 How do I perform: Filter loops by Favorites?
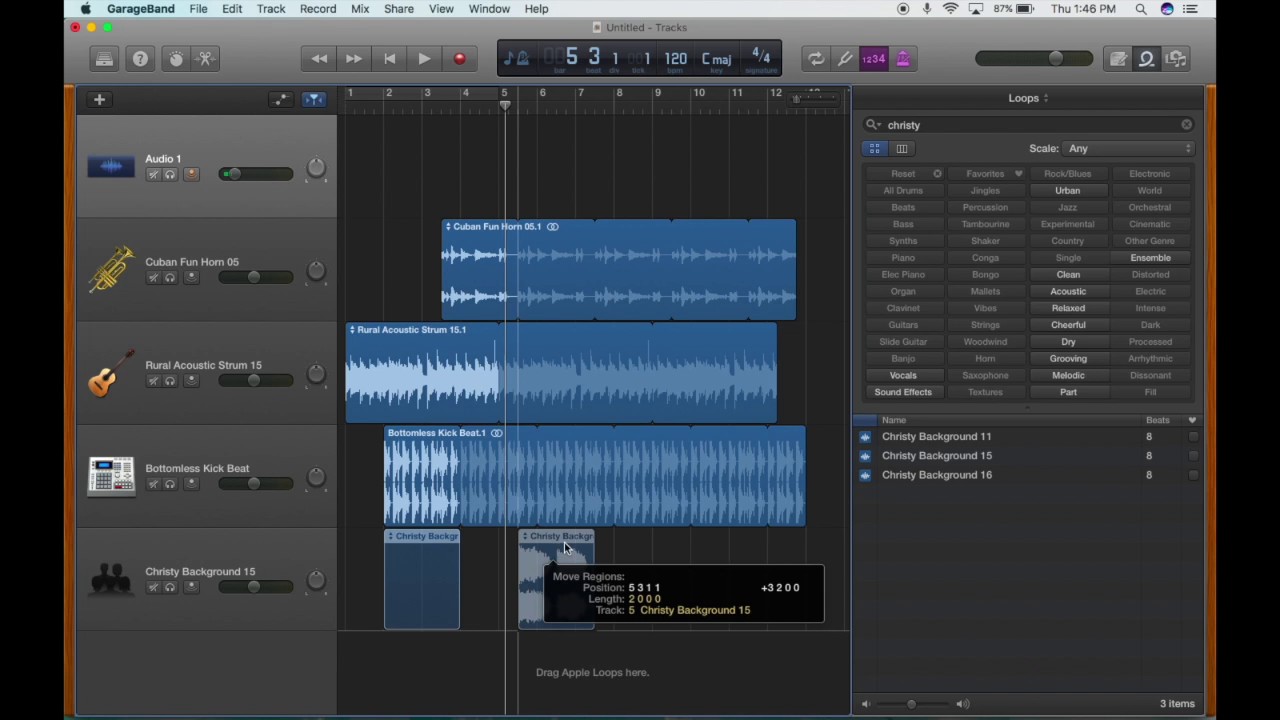click(x=985, y=174)
